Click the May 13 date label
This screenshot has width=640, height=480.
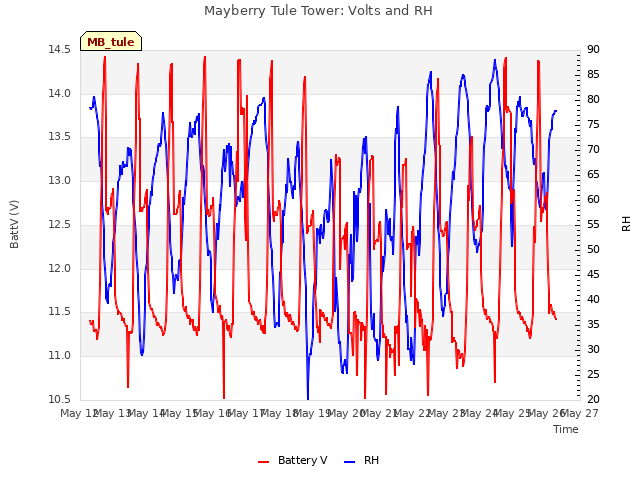[113, 413]
